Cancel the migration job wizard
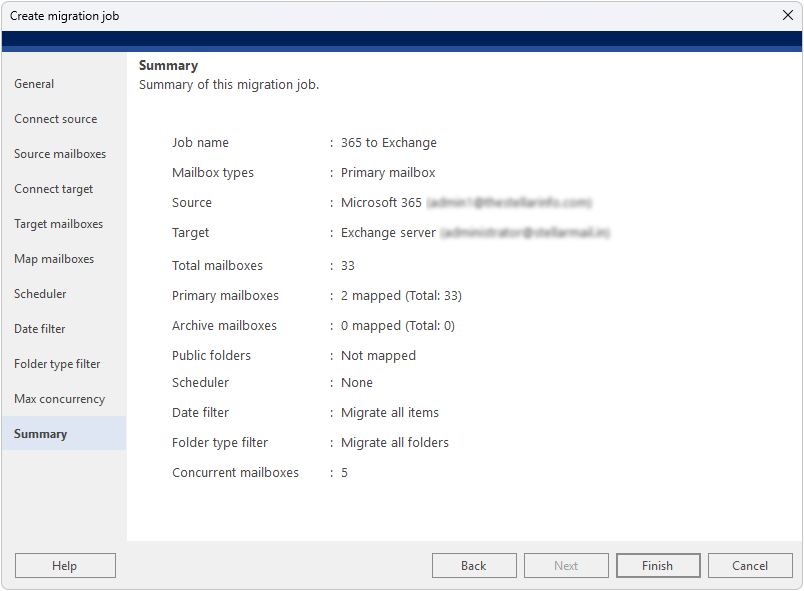This screenshot has width=804, height=591. (750, 565)
